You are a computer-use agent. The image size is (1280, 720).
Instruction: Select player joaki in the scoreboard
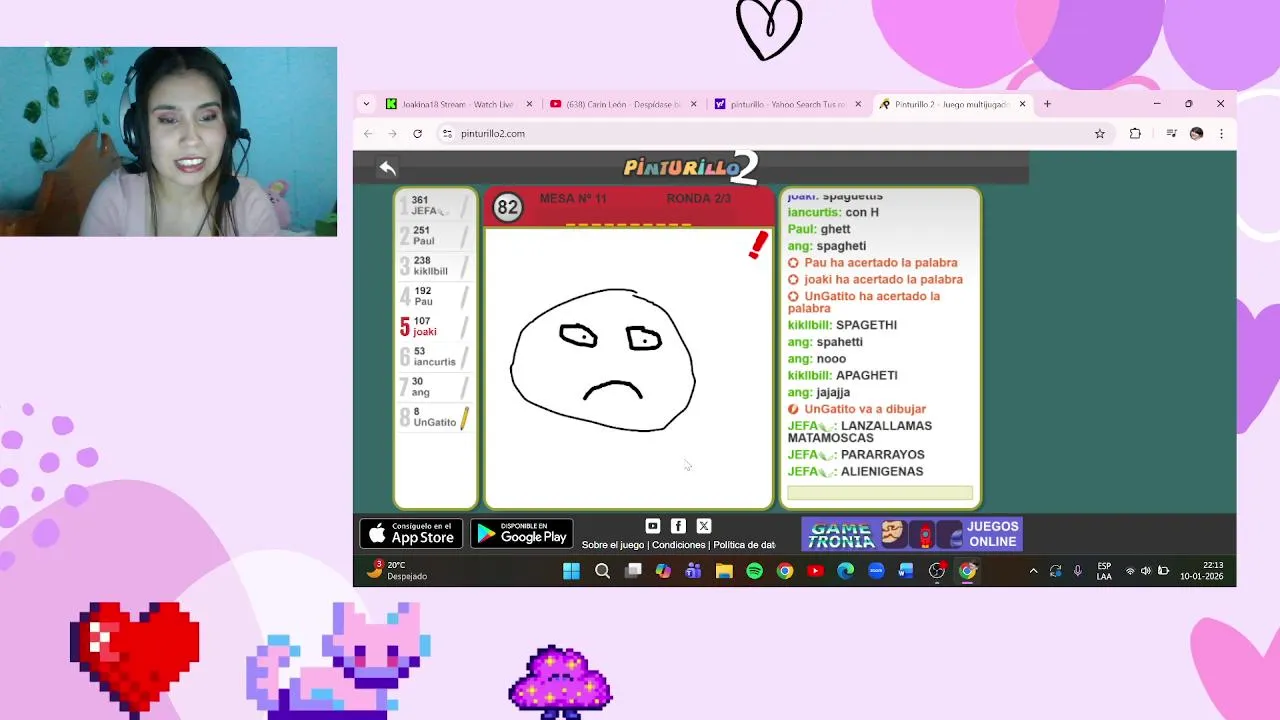435,326
